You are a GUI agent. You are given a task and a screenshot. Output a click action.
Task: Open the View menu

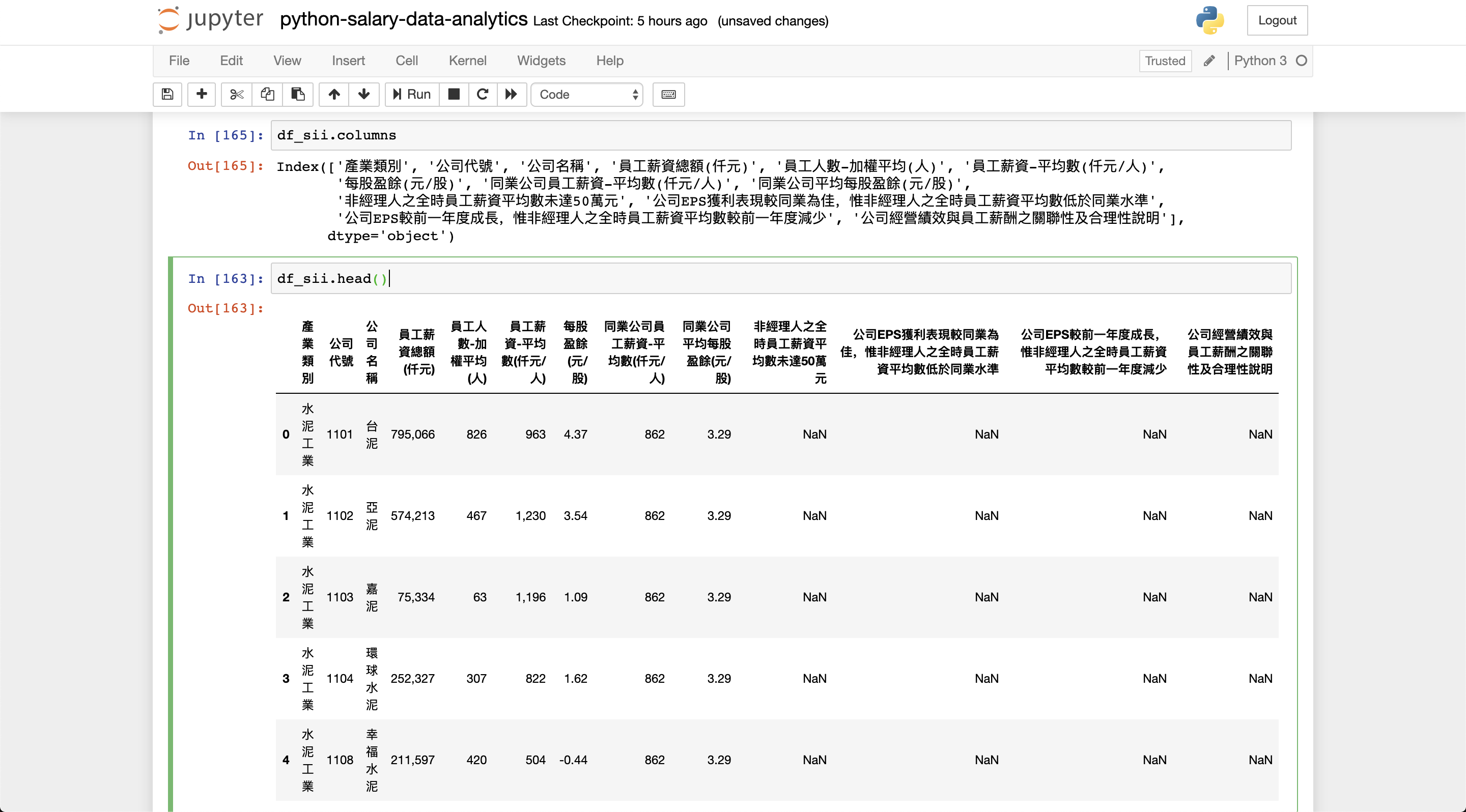tap(288, 61)
